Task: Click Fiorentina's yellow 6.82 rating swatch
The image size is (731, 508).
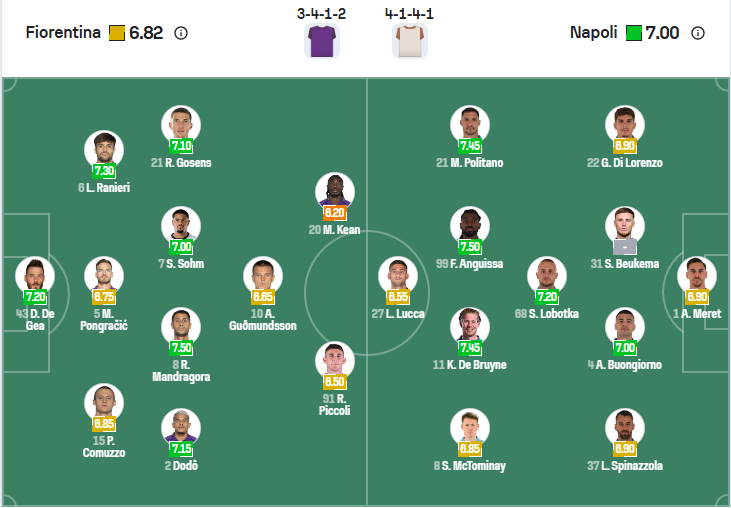Action: [x=116, y=33]
